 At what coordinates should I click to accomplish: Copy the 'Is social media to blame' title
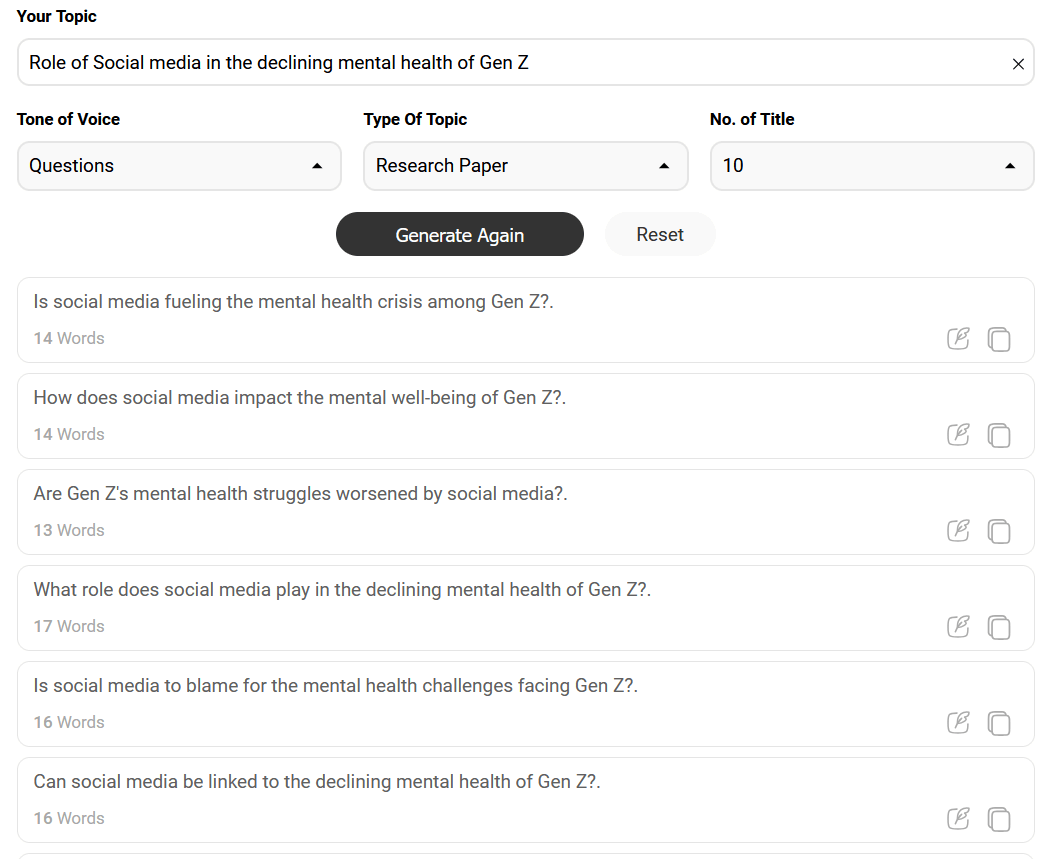999,723
